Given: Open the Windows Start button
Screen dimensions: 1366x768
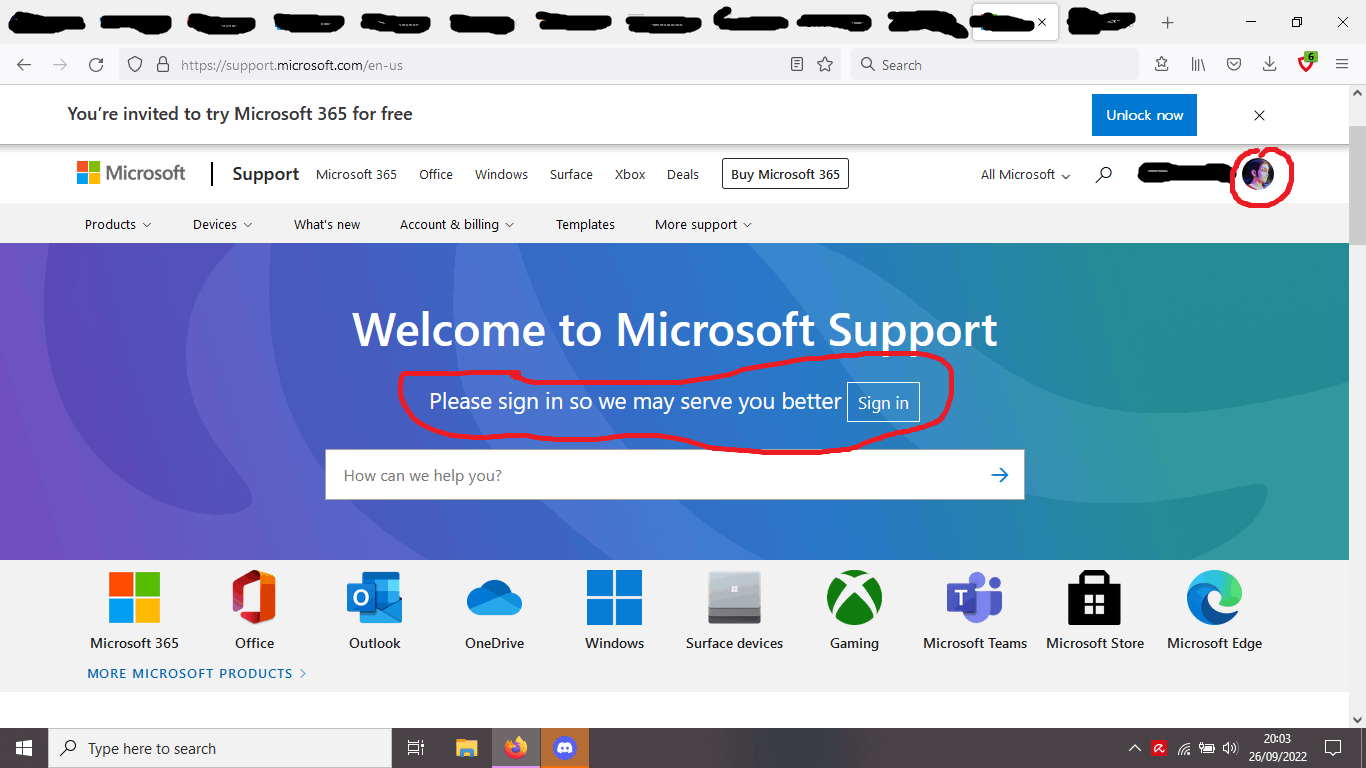Looking at the screenshot, I should [24, 748].
